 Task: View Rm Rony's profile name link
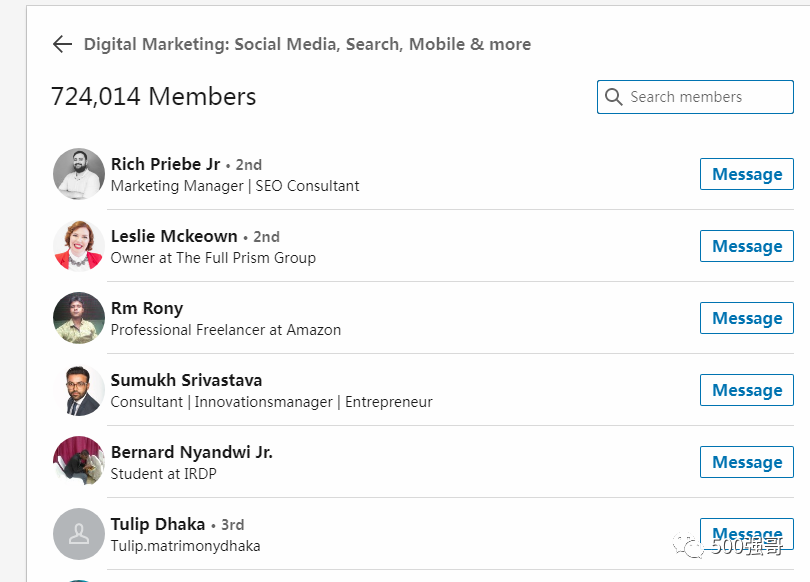[x=147, y=308]
